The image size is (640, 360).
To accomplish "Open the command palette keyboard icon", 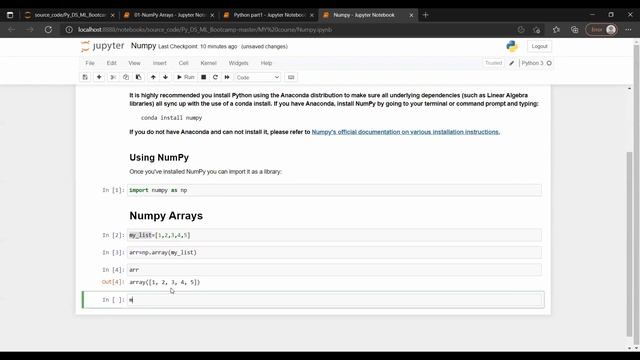I will [x=291, y=77].
